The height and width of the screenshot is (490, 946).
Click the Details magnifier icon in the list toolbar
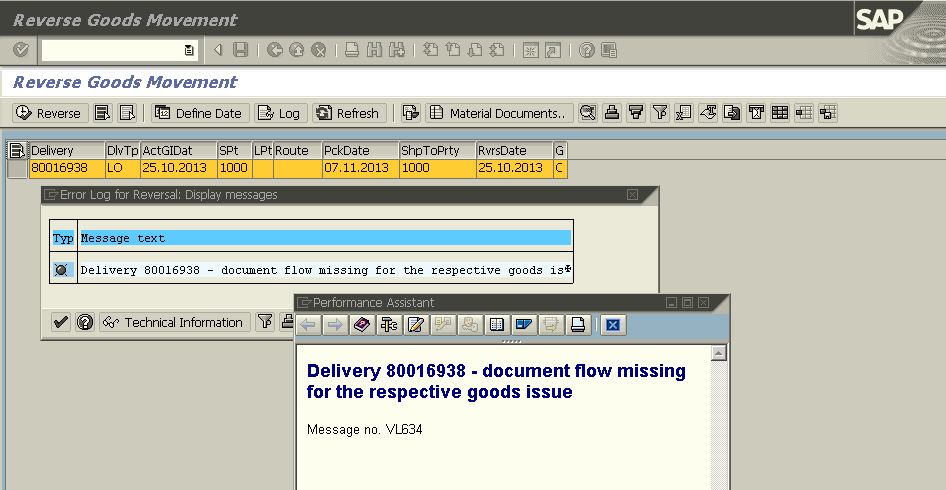[x=588, y=113]
